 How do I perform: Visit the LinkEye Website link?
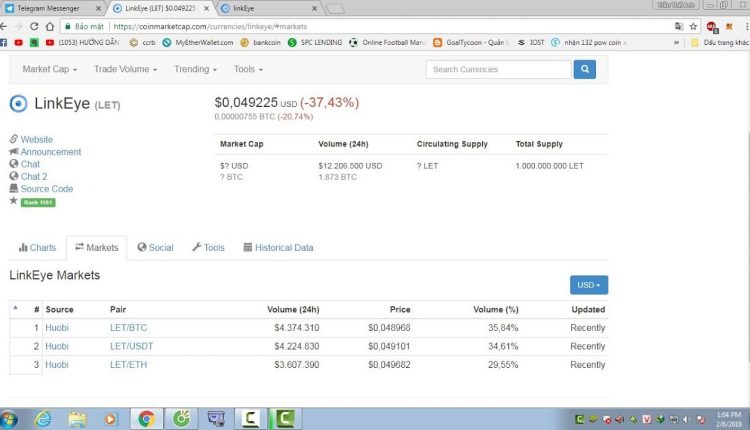pos(36,140)
